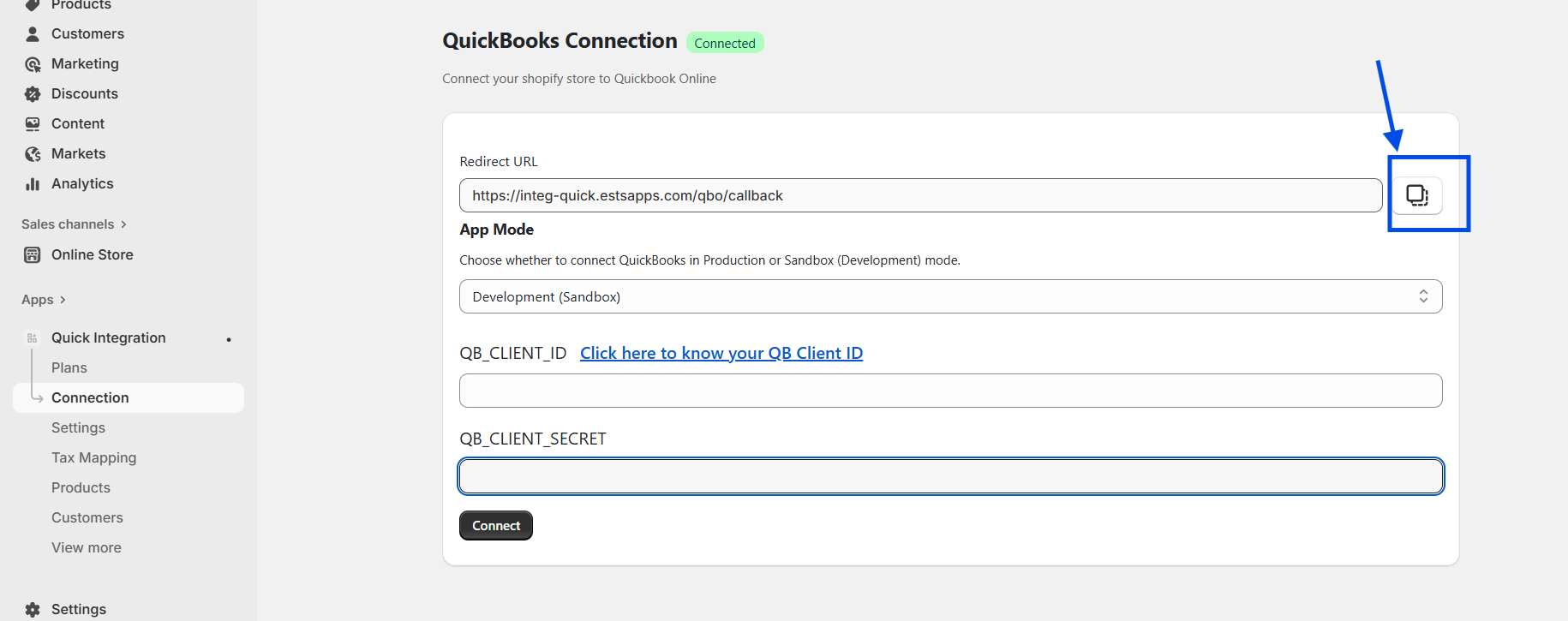Image resolution: width=1568 pixels, height=621 pixels.
Task: Open Plans under Quick Integration
Action: [69, 367]
